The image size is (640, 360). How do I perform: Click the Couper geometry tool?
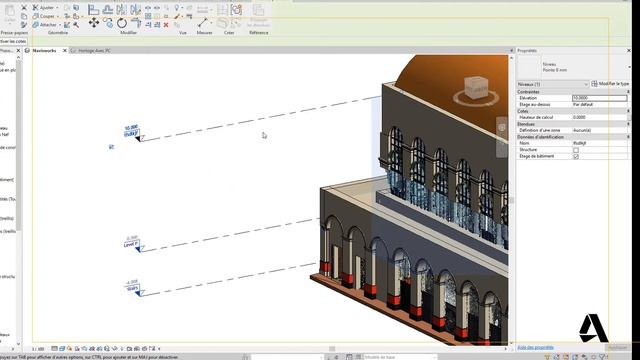44,16
